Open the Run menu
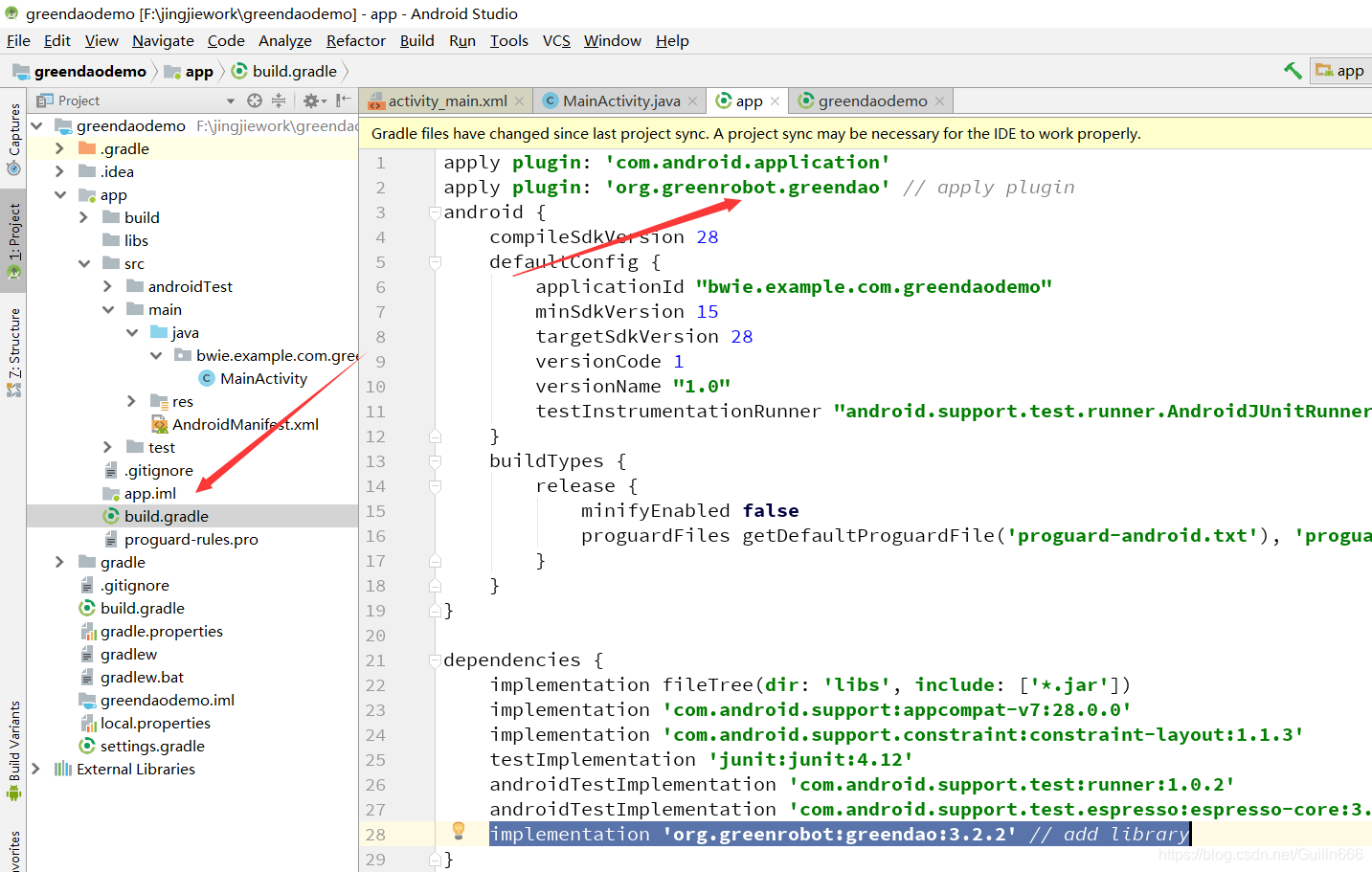This screenshot has width=1372, height=872. (462, 40)
